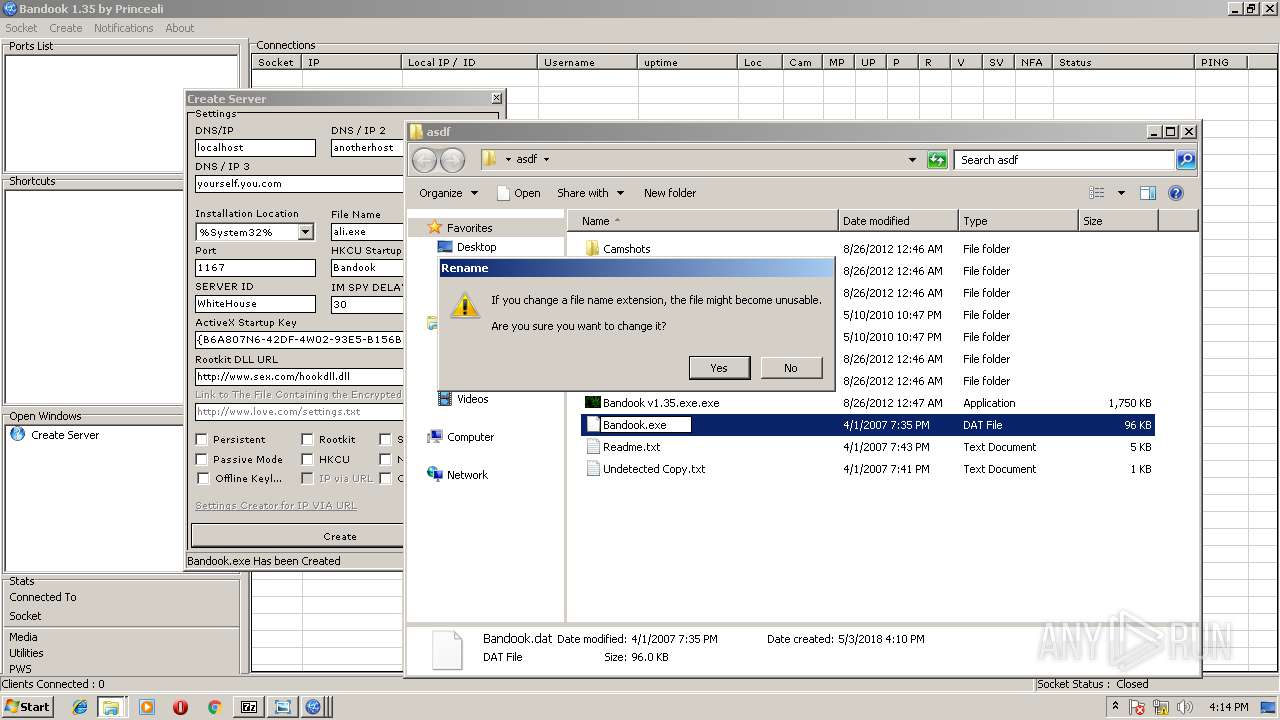The height and width of the screenshot is (720, 1280).
Task: Cancel rename by clicking No
Action: 791,368
